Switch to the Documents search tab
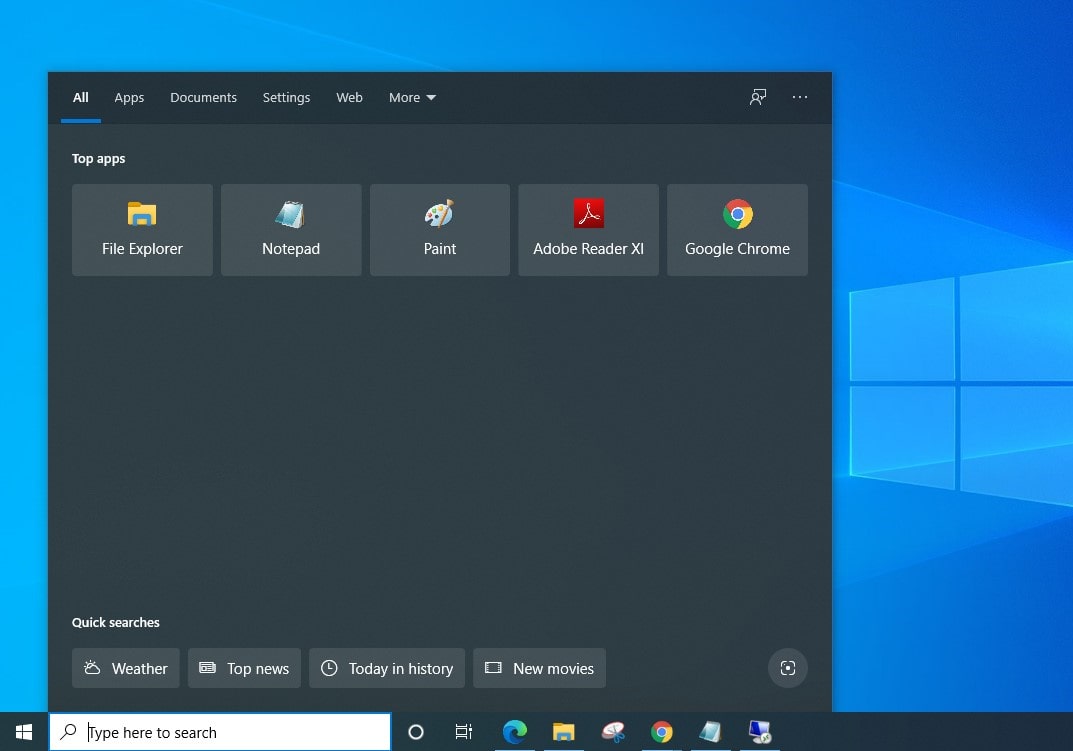This screenshot has width=1073, height=751. [203, 97]
